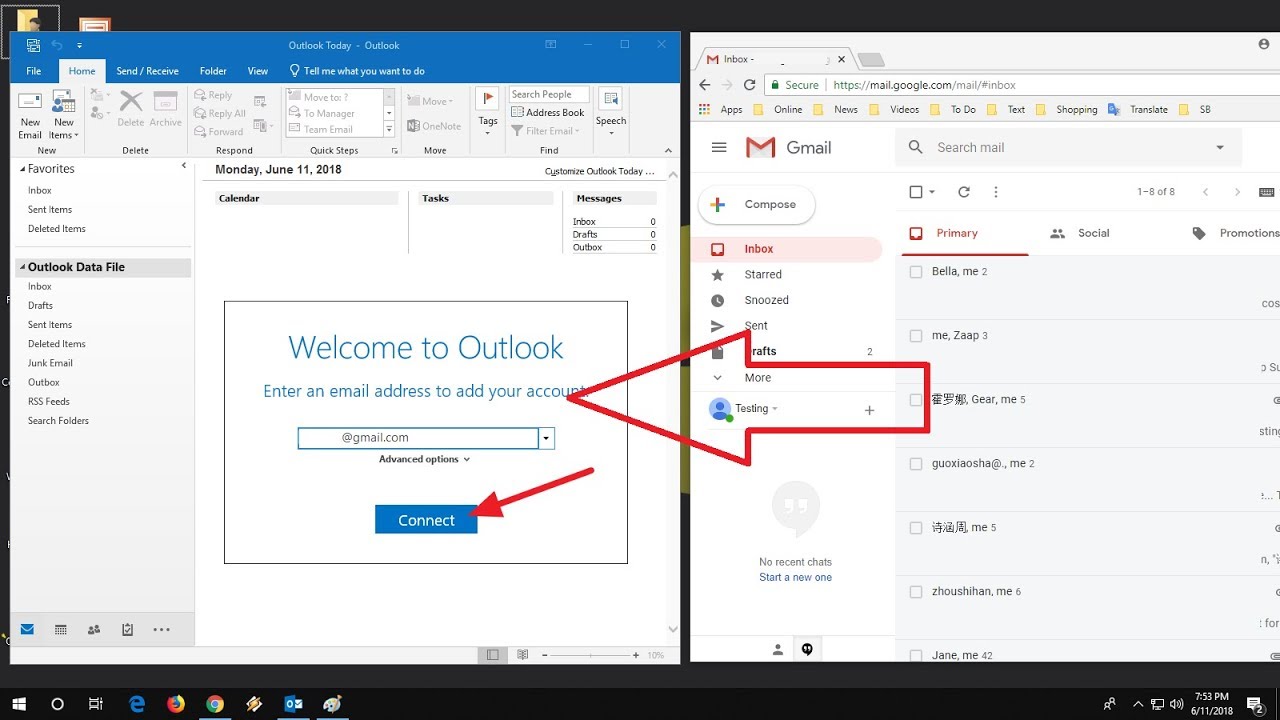Open Gmail input tools keyboard icon
Viewport: 1280px width, 720px height.
coord(1267,192)
